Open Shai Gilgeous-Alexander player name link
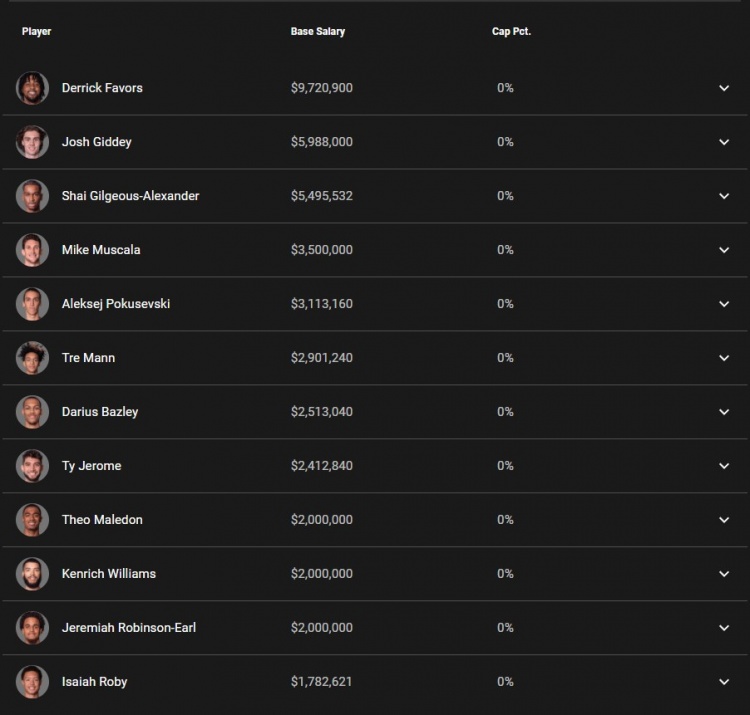Screen dimensions: 750x715 (130, 196)
